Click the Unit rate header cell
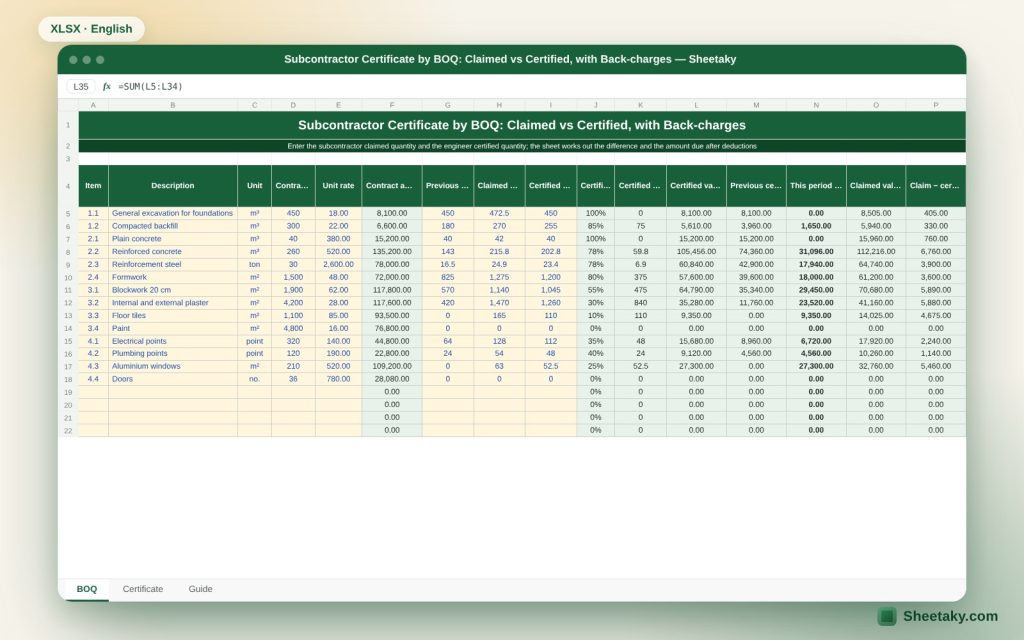Image resolution: width=1024 pixels, height=640 pixels. click(338, 185)
